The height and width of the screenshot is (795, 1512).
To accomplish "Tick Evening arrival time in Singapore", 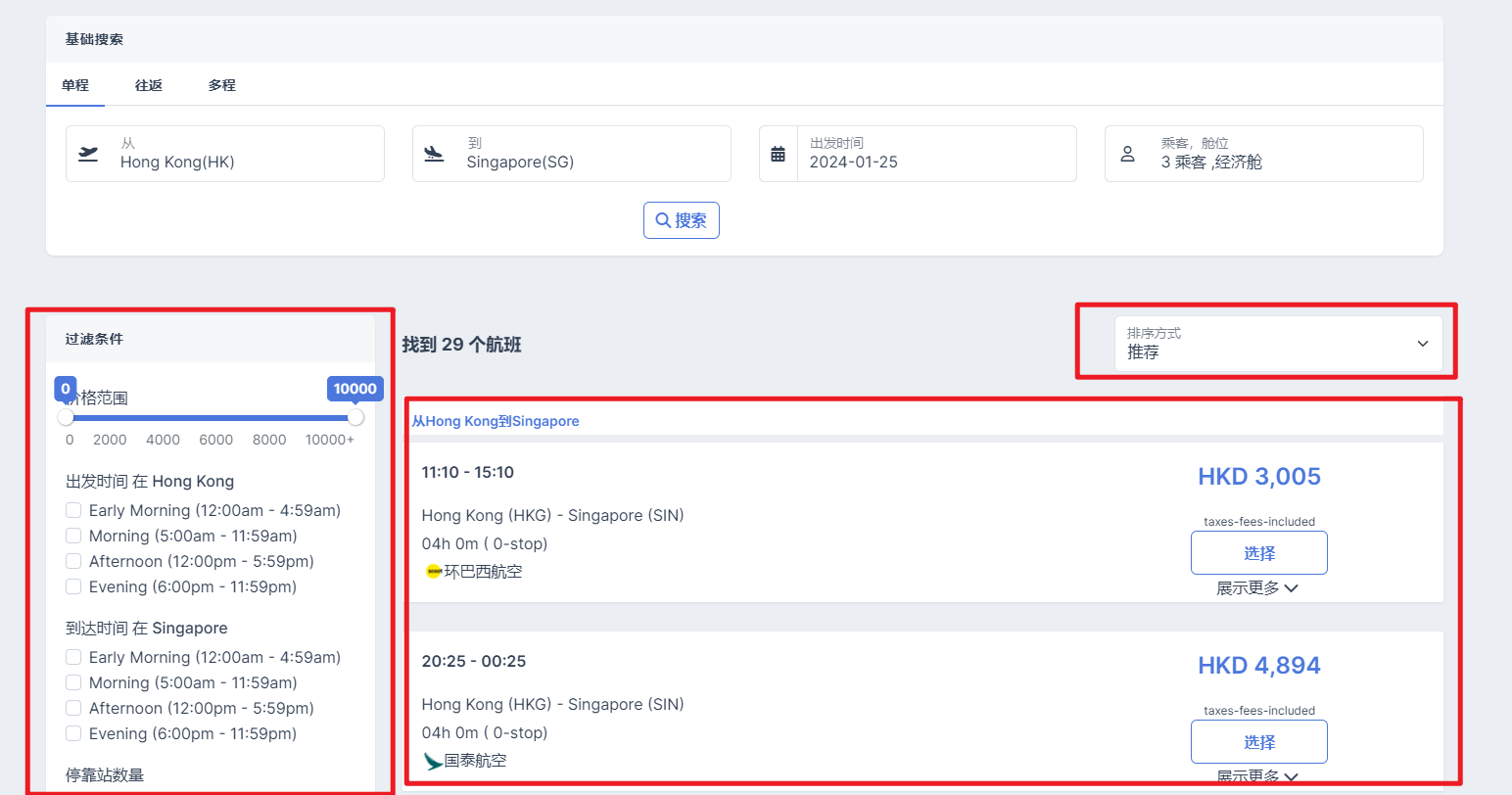I will coord(73,733).
